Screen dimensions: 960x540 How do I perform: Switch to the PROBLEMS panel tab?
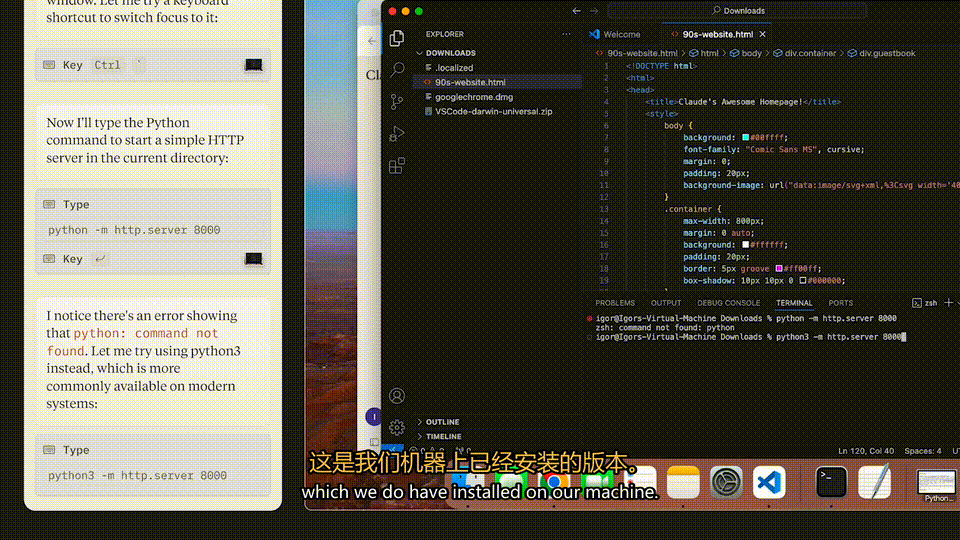[615, 303]
